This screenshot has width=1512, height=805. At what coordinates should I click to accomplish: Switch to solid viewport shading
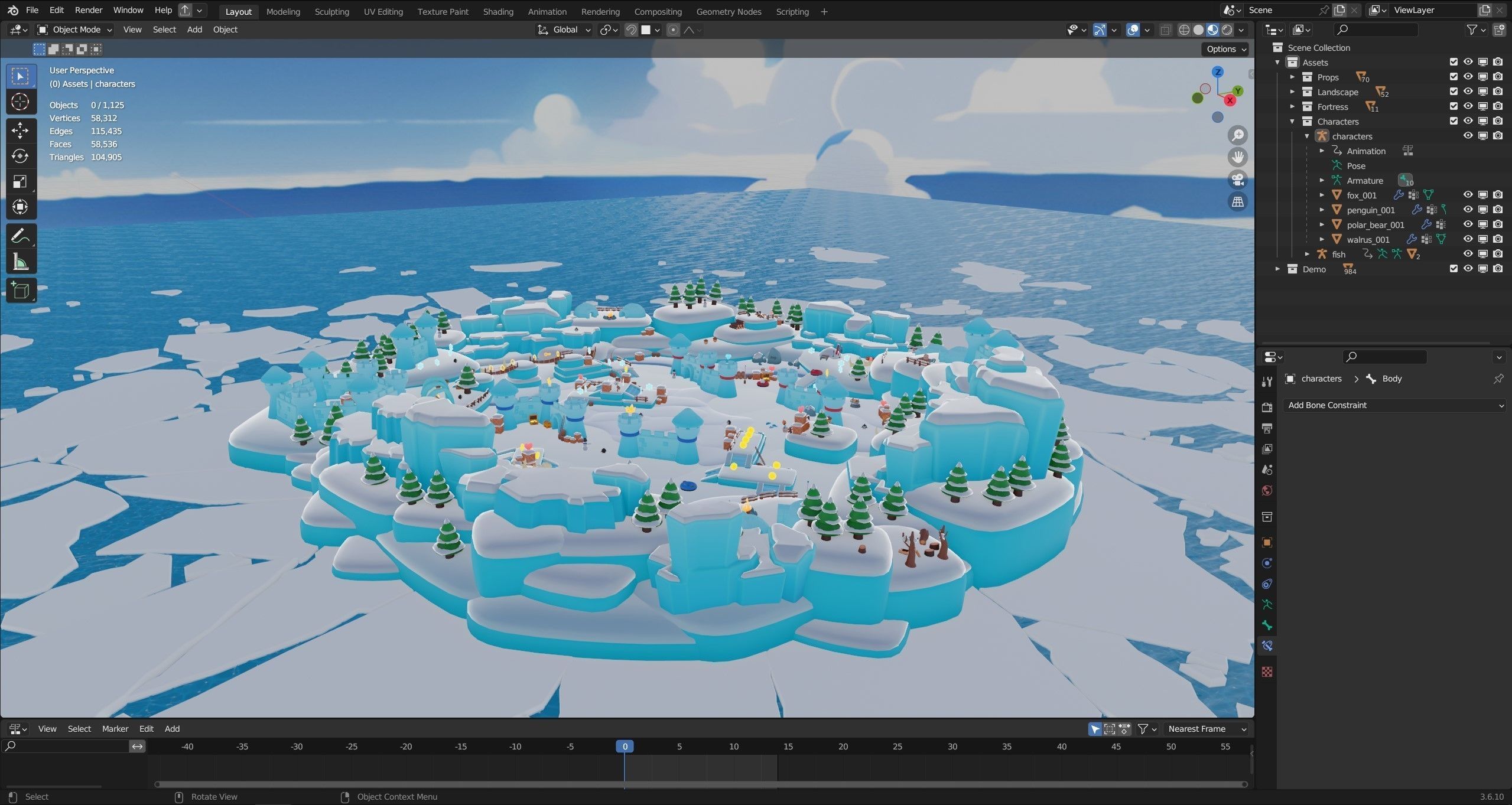(x=1198, y=30)
